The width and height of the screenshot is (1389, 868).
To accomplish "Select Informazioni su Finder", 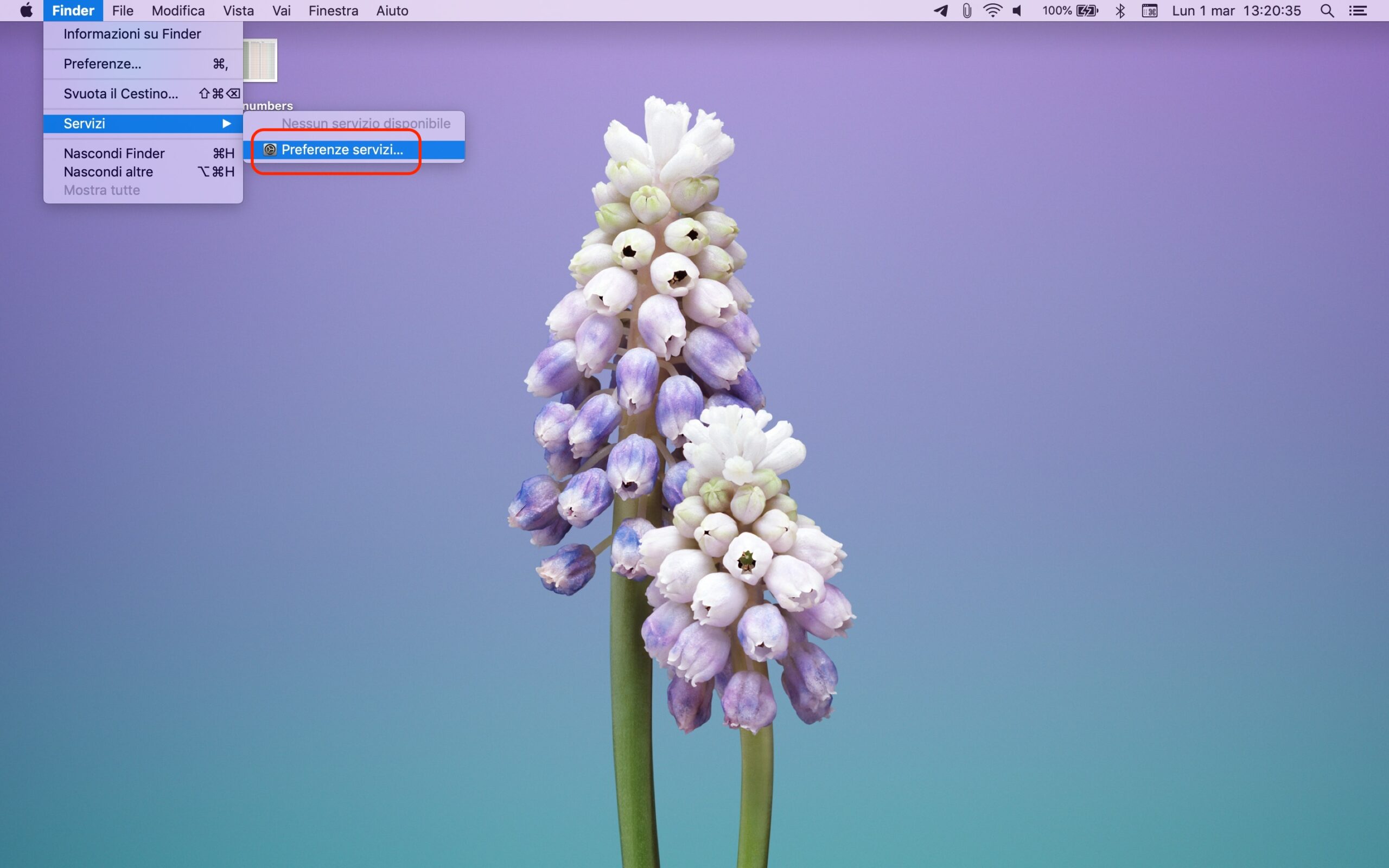I will pos(132,34).
